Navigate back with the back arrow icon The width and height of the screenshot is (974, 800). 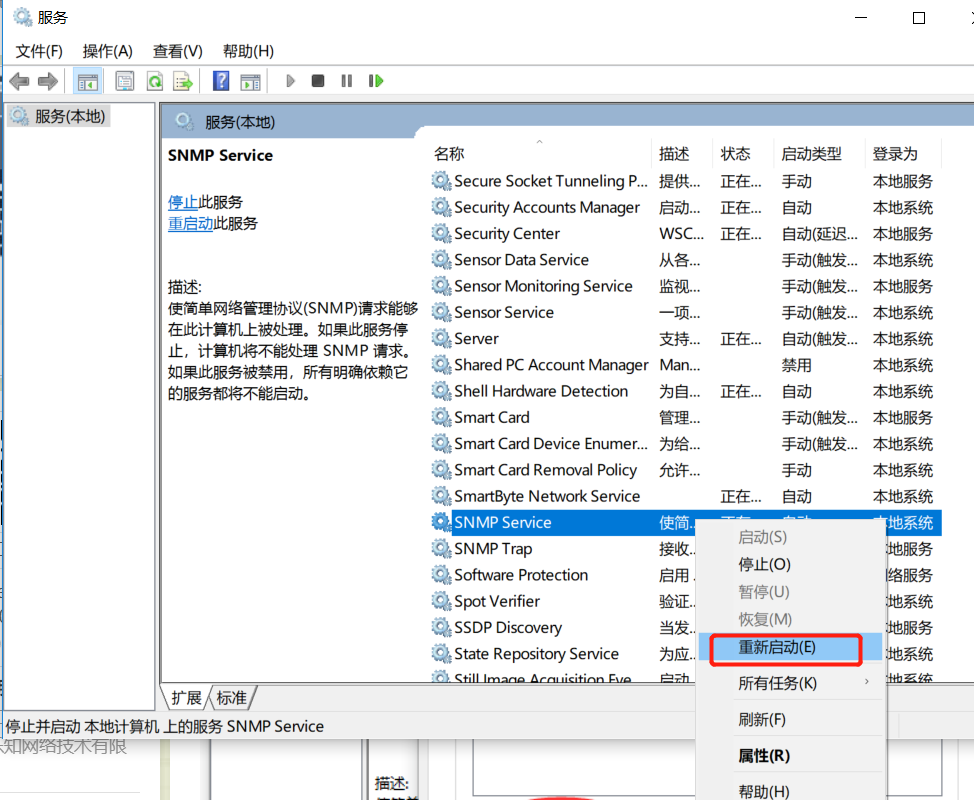point(18,80)
